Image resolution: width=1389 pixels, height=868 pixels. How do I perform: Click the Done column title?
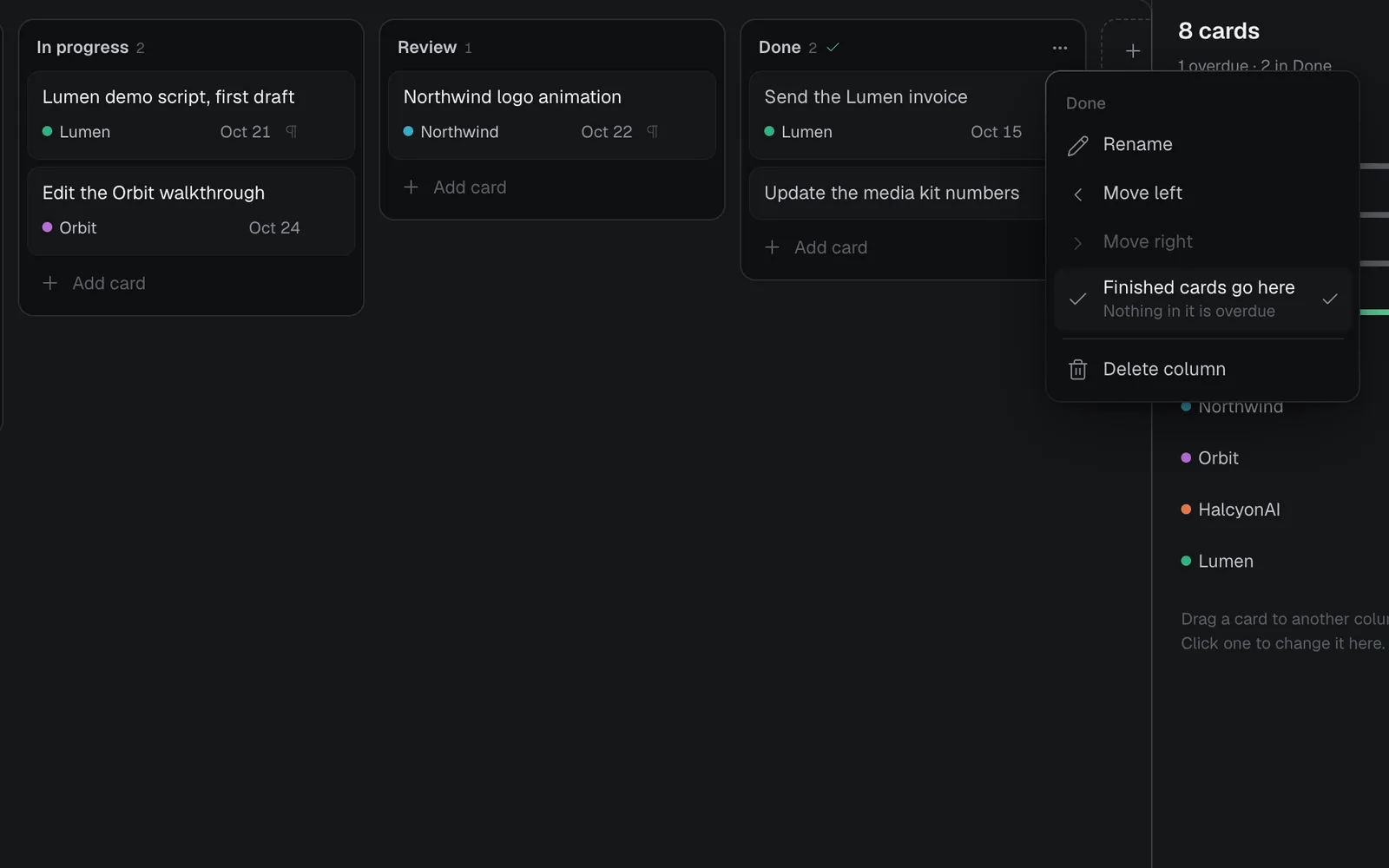780,48
